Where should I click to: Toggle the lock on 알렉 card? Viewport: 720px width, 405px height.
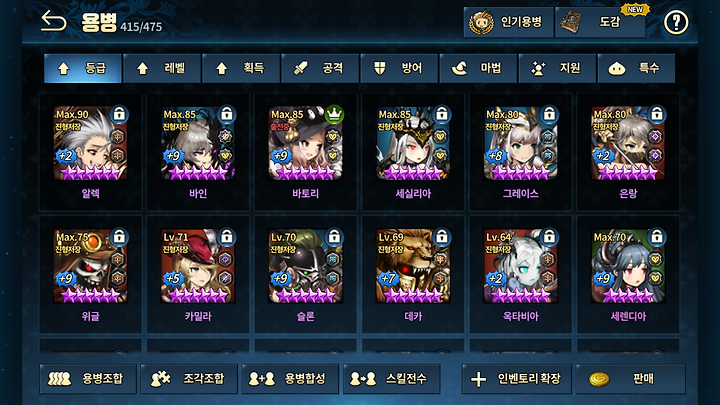tap(119, 113)
